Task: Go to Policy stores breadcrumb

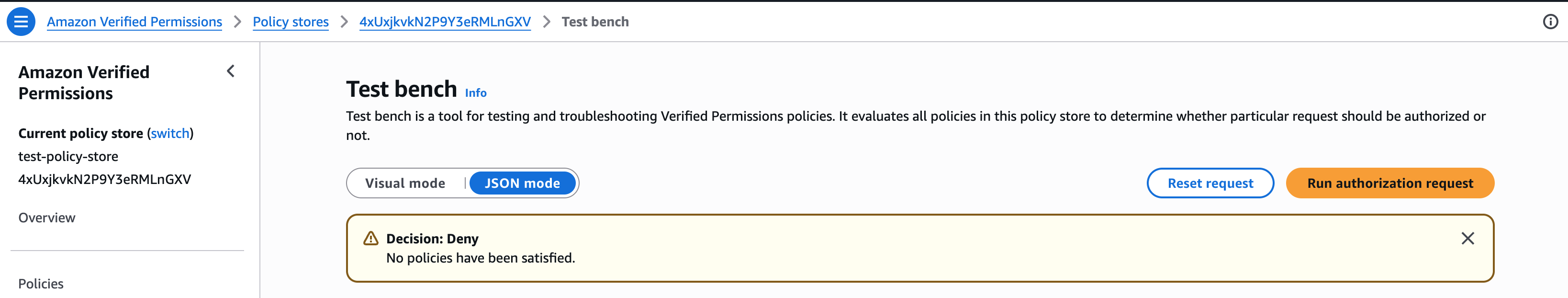Action: point(291,22)
